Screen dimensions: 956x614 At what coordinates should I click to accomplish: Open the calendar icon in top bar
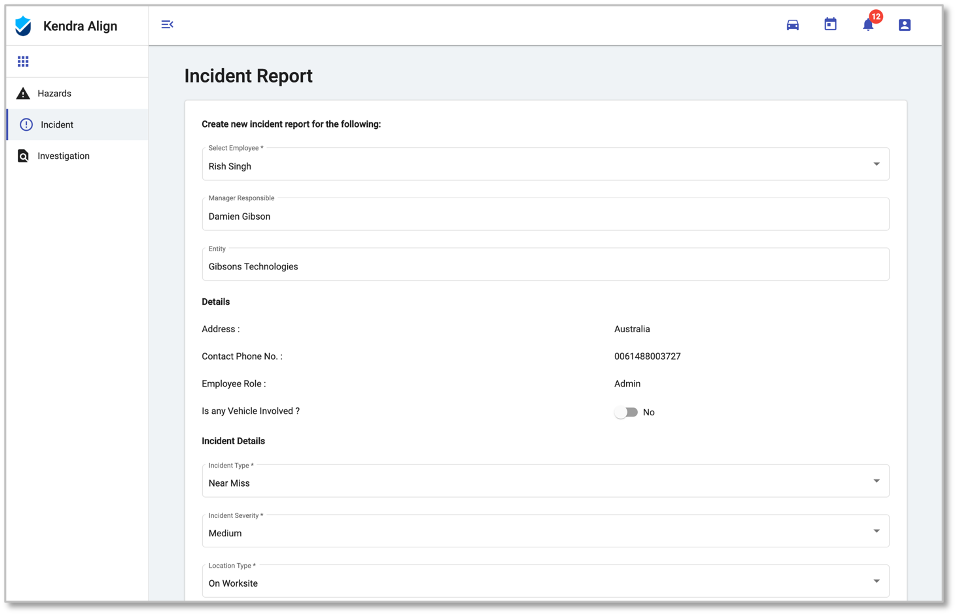[830, 24]
